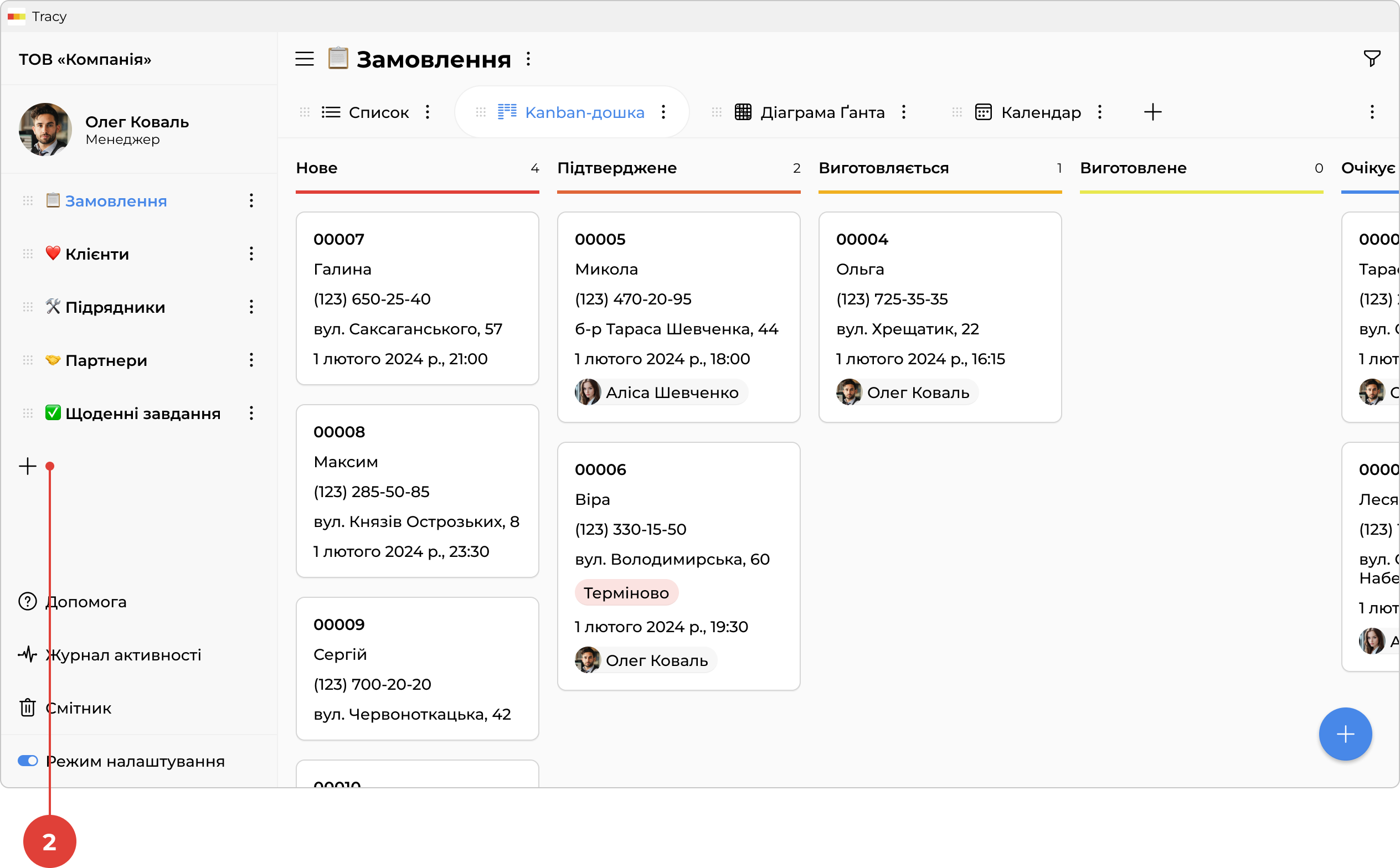The width and height of the screenshot is (1400, 868).
Task: Open the Журнал активності pulse icon
Action: pos(28,654)
